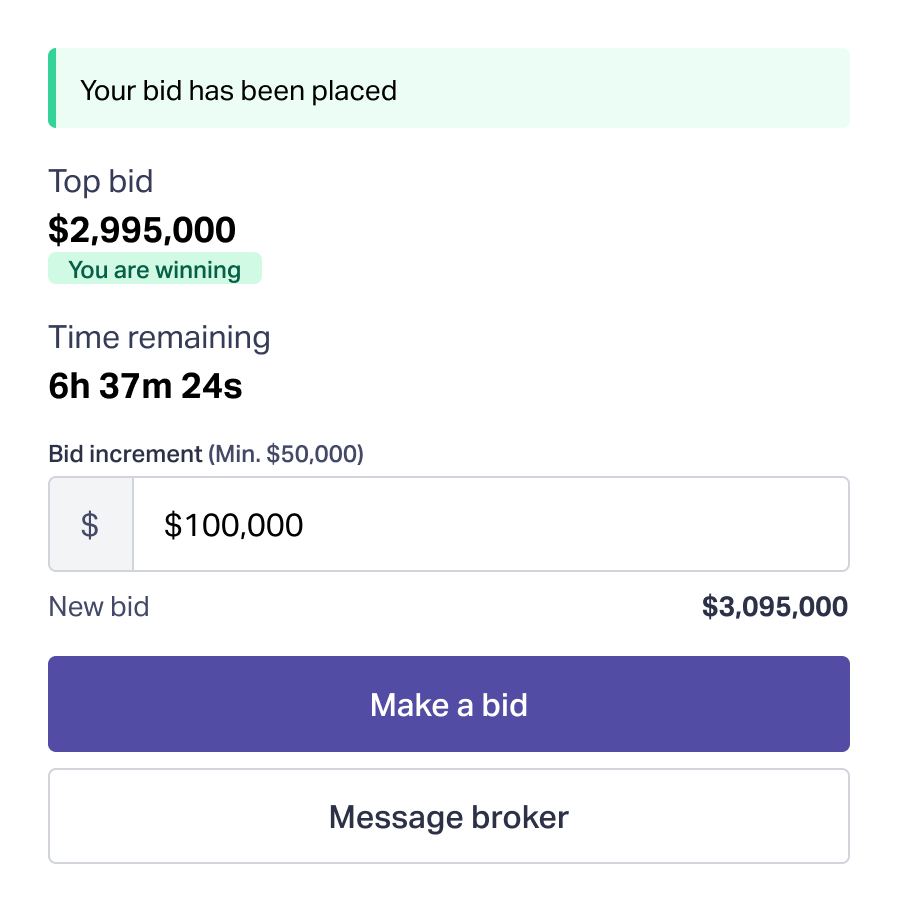Click the "37m" minutes part of the countdown
Viewport: 898px width, 916px height.
pos(135,386)
